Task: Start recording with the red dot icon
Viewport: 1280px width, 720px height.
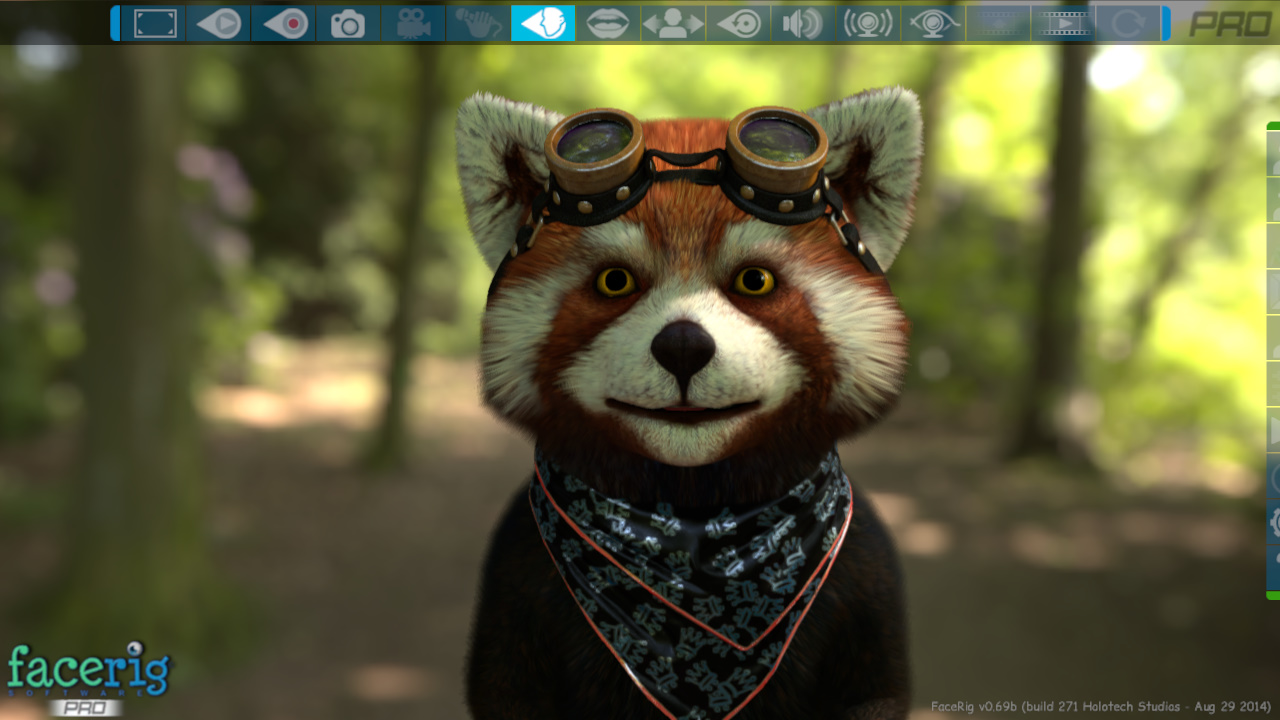Action: pos(284,23)
